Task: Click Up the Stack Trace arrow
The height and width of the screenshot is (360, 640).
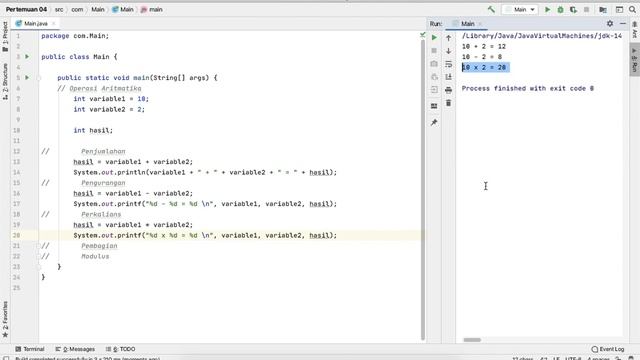Action: click(x=449, y=38)
